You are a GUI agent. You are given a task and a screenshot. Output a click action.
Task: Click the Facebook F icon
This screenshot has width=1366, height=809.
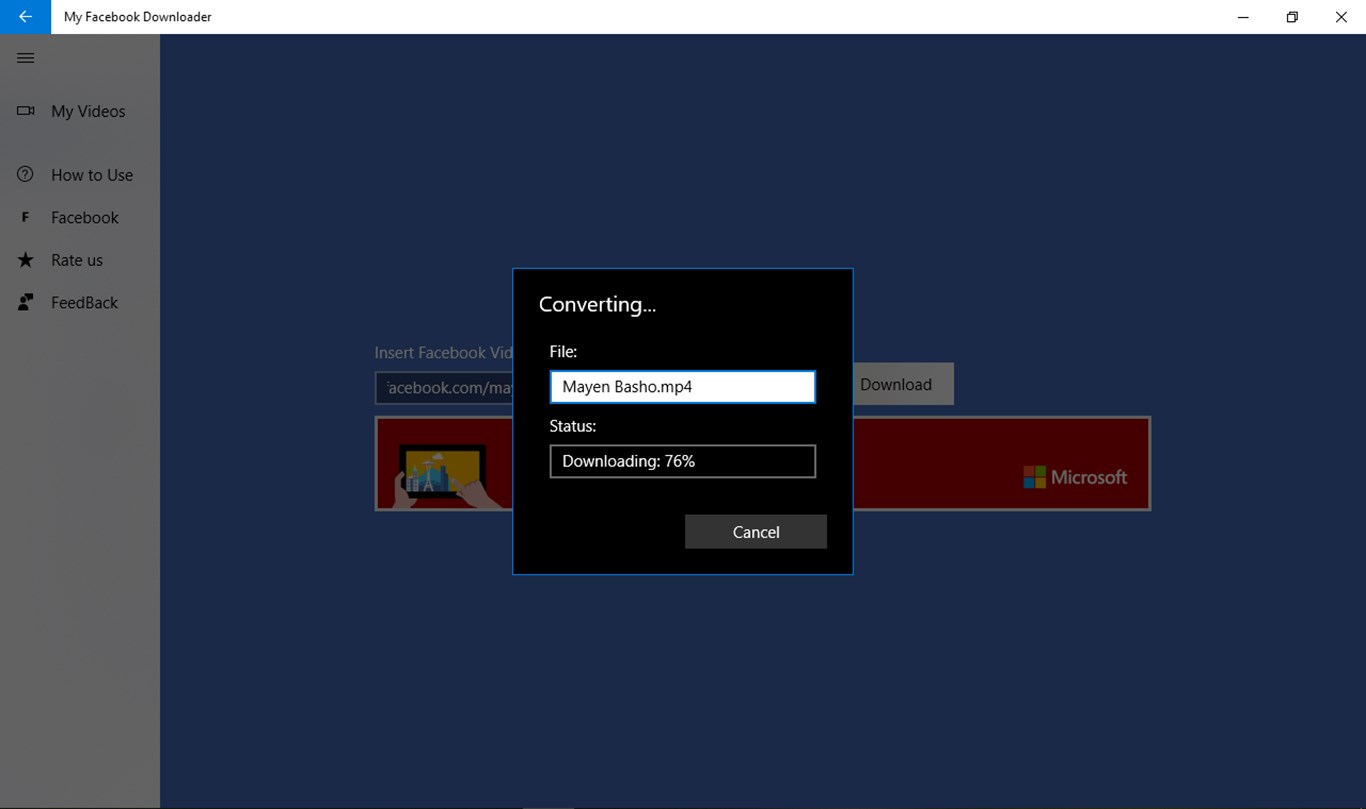[26, 217]
